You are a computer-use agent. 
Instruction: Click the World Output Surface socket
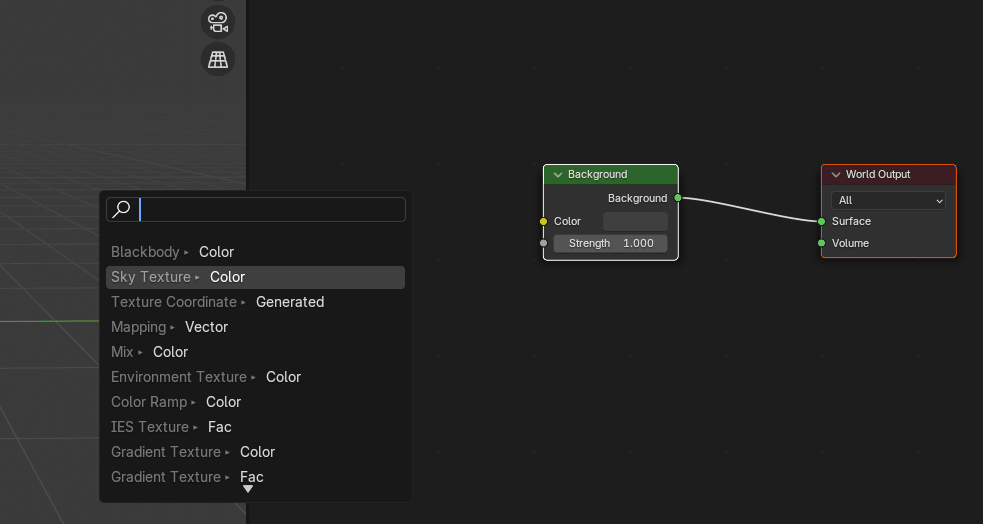click(822, 221)
